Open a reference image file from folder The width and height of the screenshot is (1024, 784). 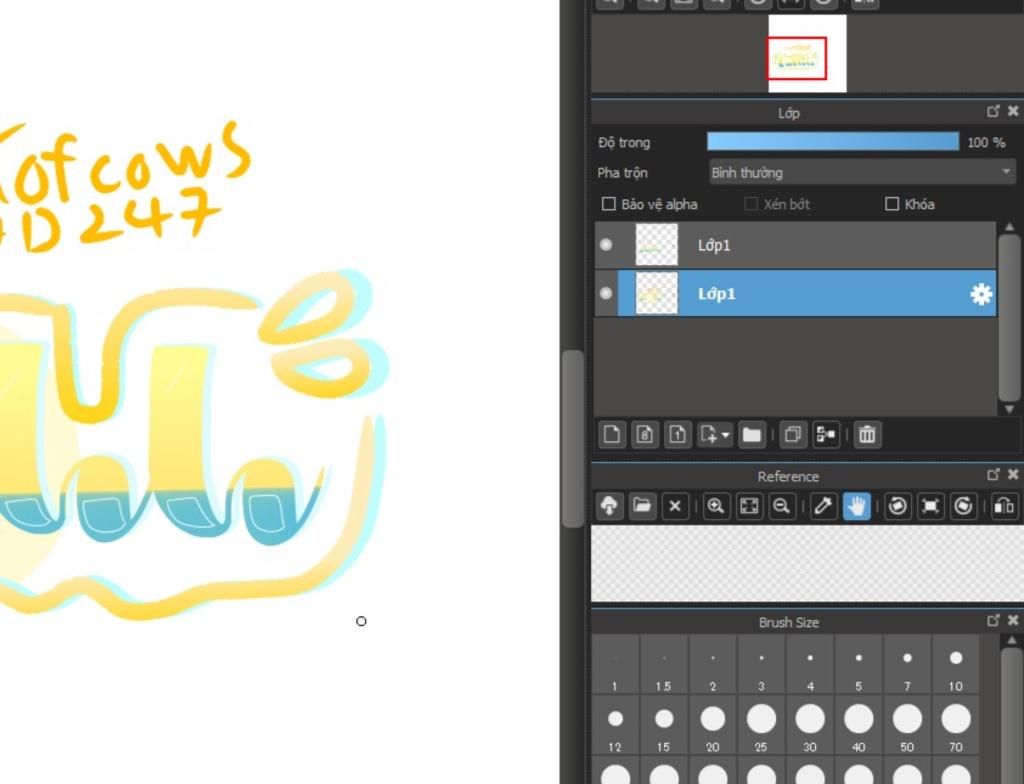[642, 506]
